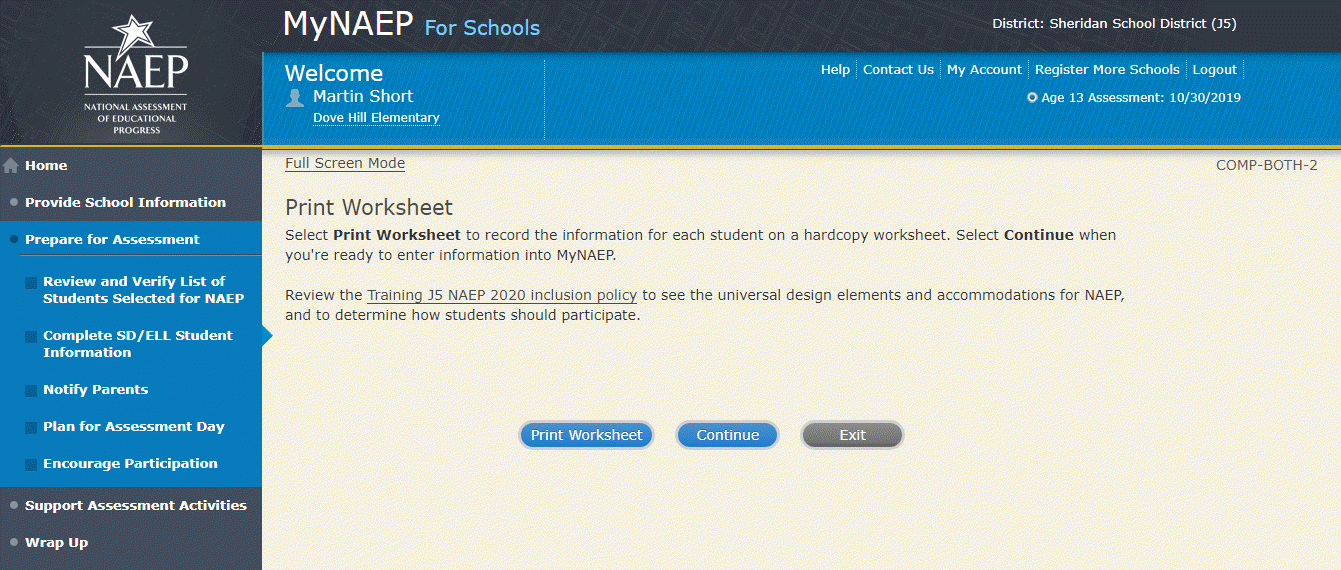Click the NAEP logo
Image resolution: width=1341 pixels, height=570 pixels.
[x=134, y=75]
